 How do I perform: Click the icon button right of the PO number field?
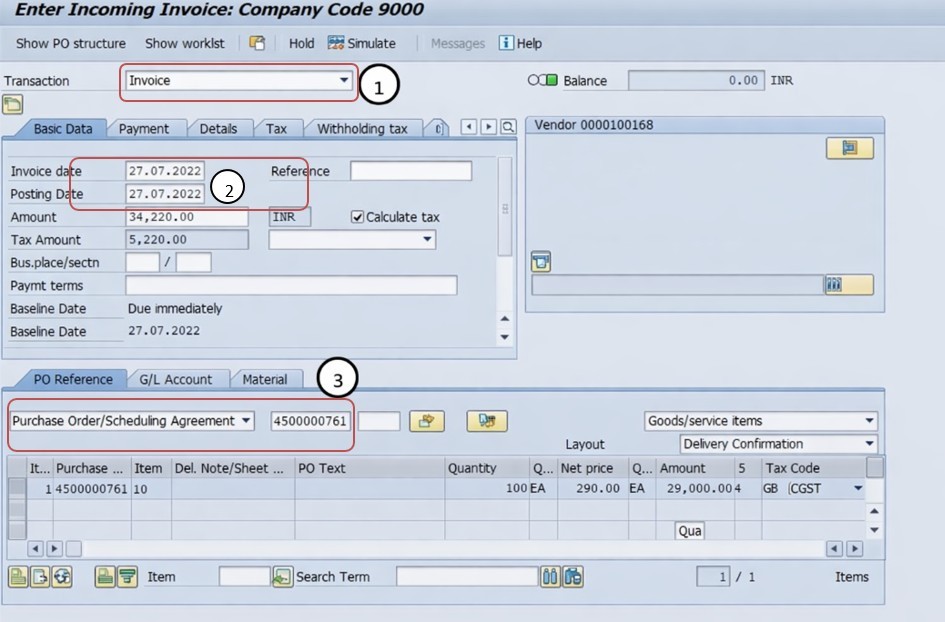click(428, 421)
